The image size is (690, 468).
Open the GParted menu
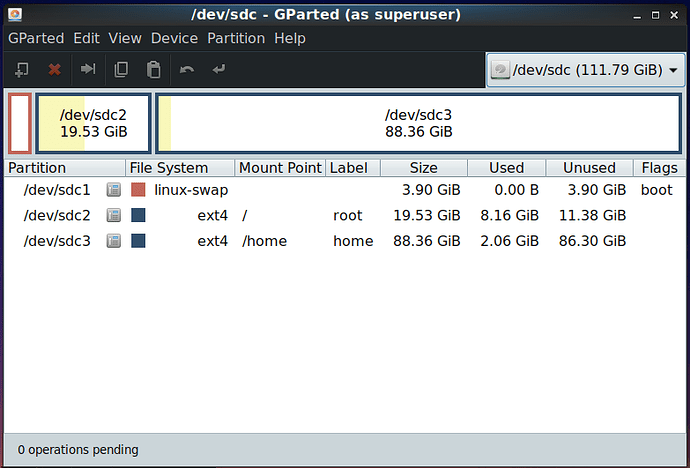pos(36,38)
